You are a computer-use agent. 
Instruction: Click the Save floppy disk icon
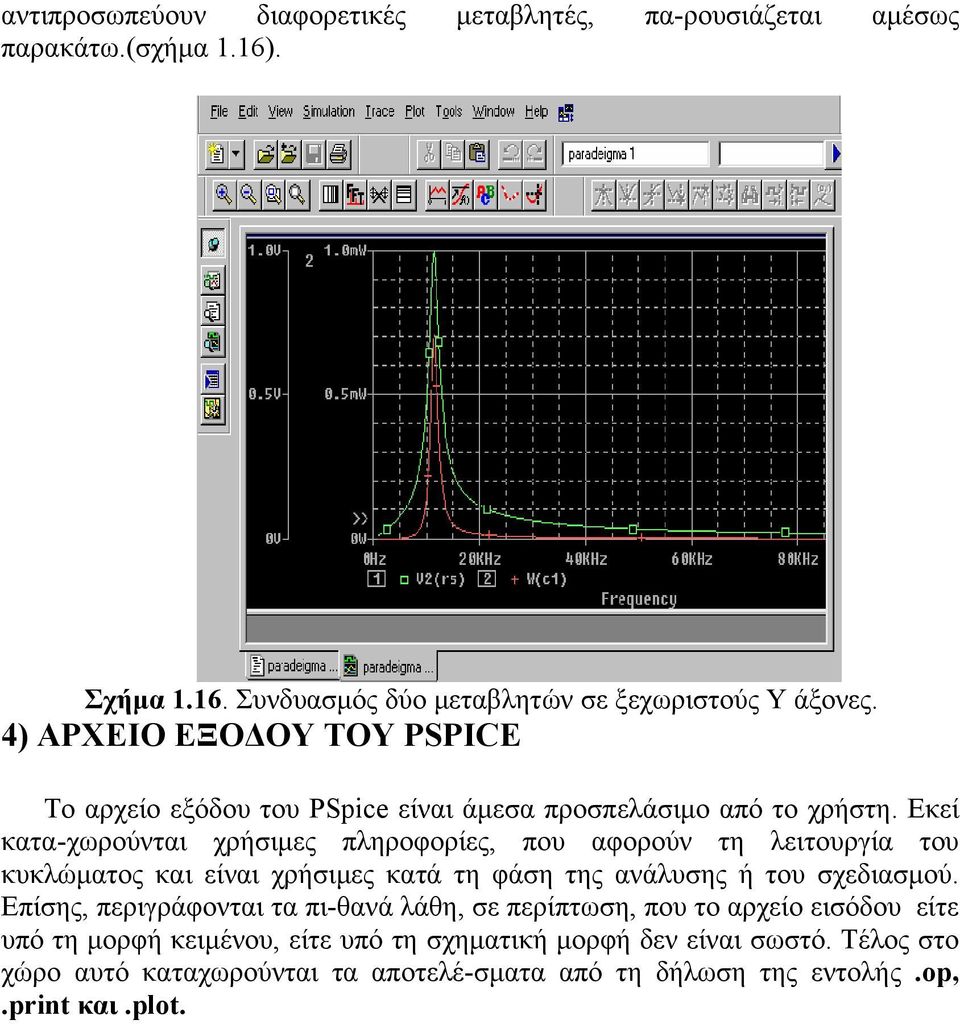tap(313, 154)
